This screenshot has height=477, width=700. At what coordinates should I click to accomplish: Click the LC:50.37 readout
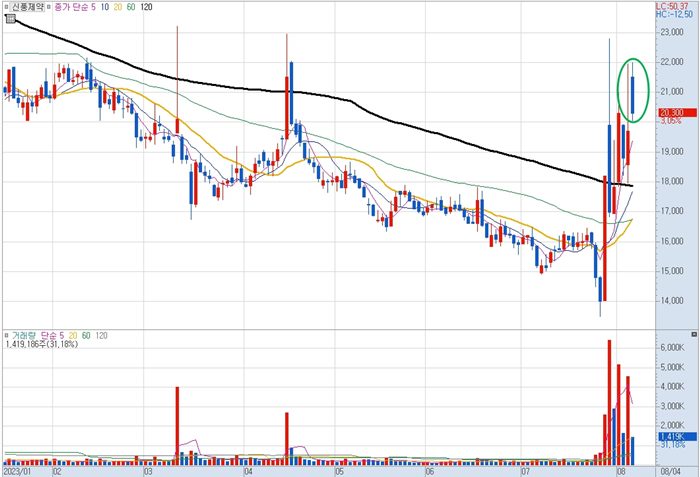(x=674, y=6)
